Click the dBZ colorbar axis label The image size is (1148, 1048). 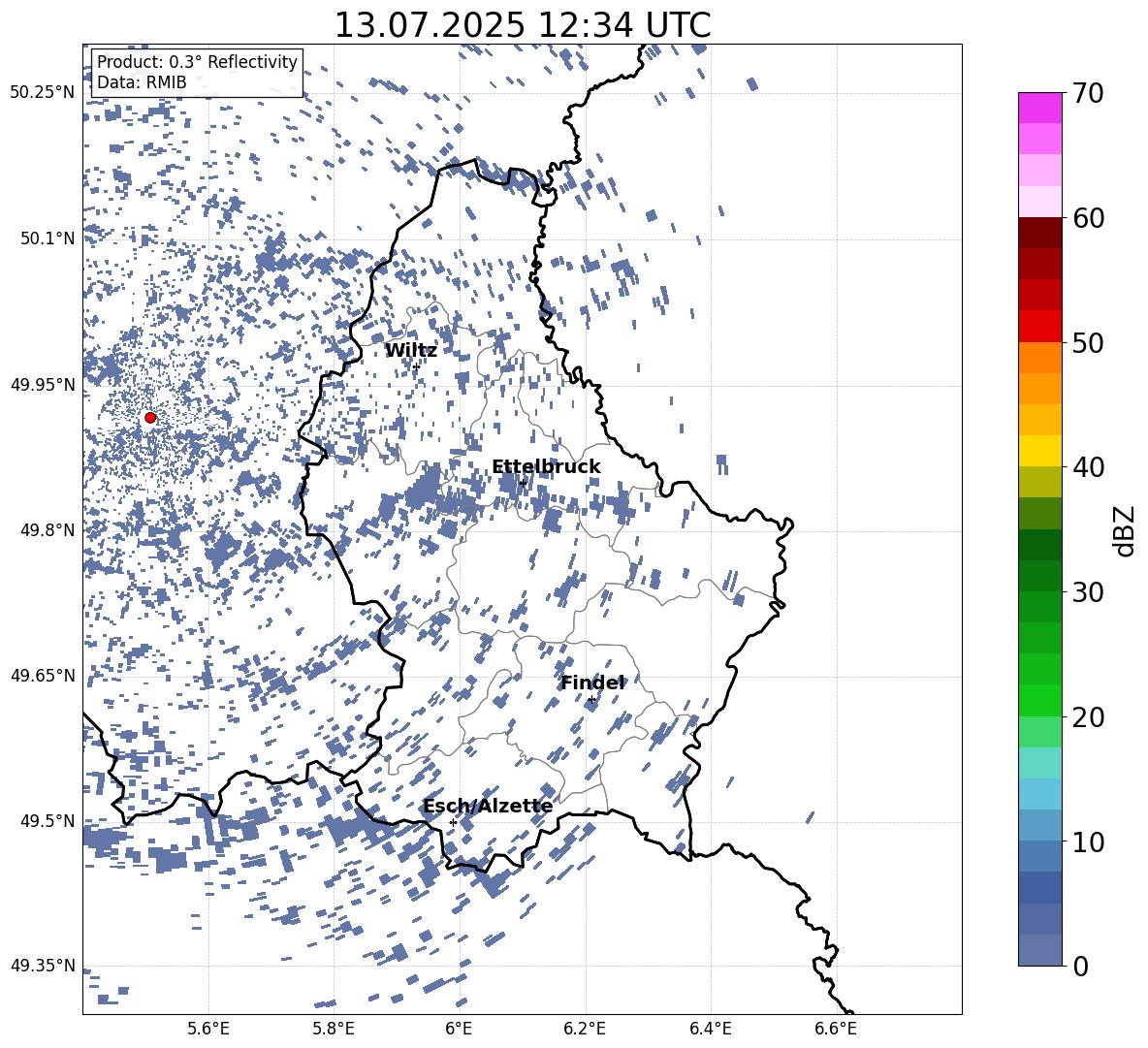1126,530
